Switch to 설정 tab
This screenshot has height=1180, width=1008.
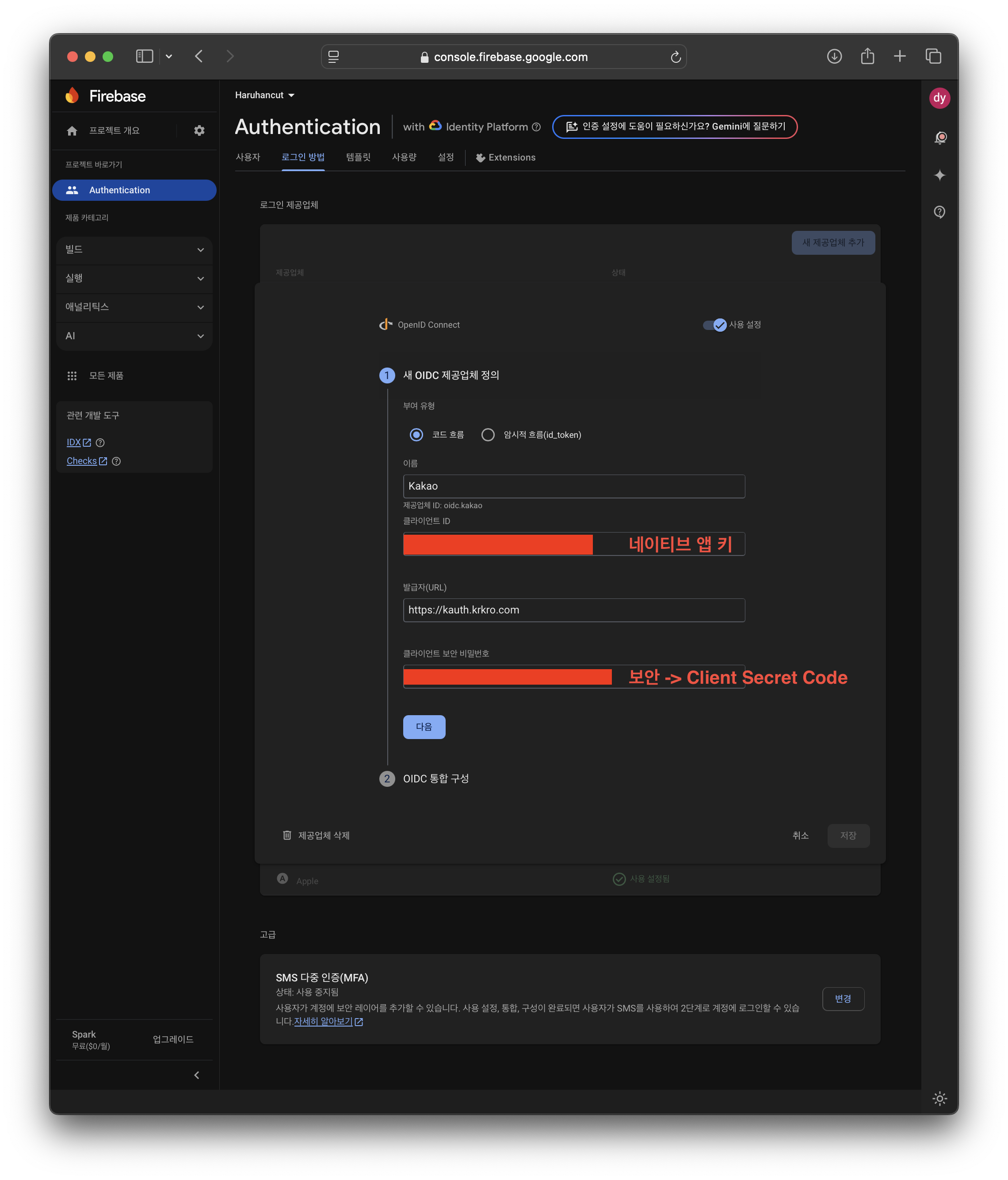[446, 157]
